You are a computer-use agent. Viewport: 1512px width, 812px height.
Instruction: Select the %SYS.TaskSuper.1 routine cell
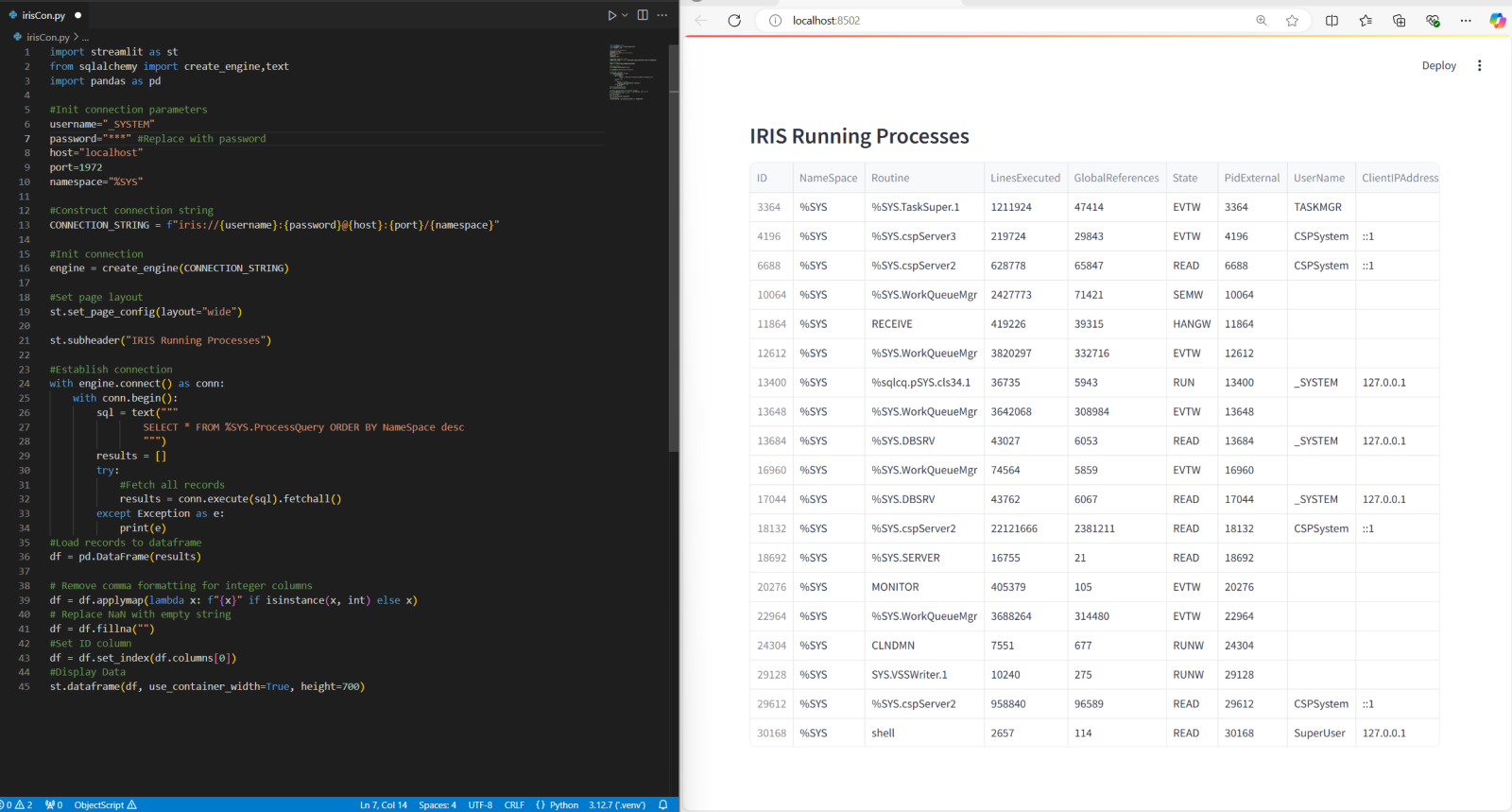click(924, 207)
